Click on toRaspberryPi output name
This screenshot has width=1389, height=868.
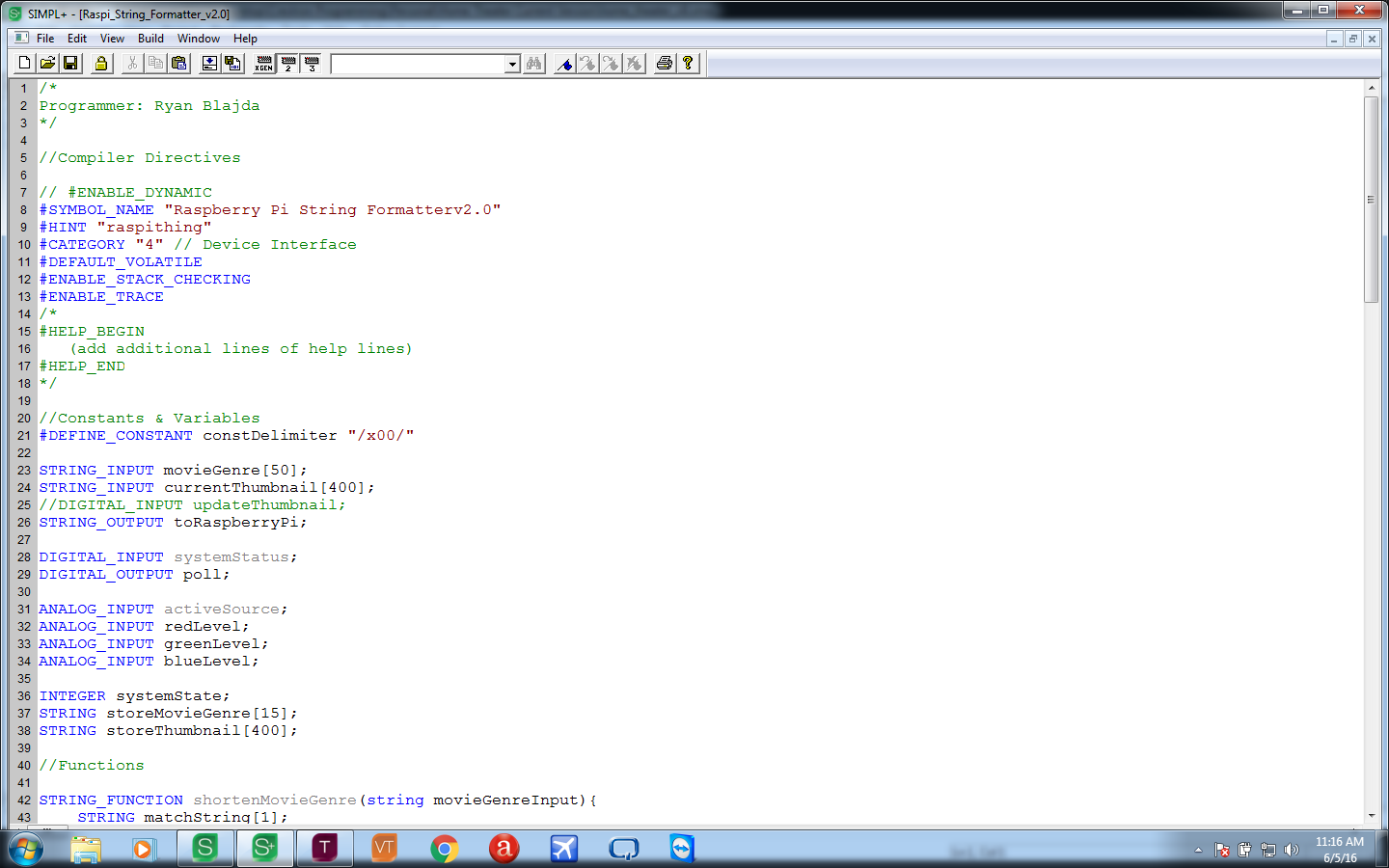click(x=236, y=522)
